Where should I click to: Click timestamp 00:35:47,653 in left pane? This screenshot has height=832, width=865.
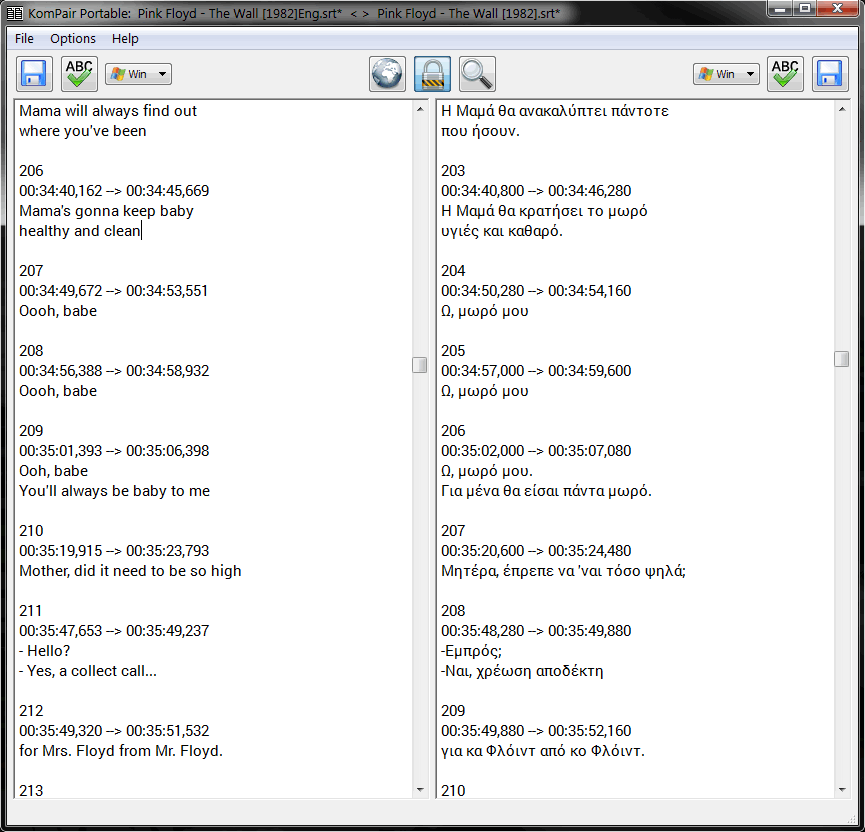[61, 631]
